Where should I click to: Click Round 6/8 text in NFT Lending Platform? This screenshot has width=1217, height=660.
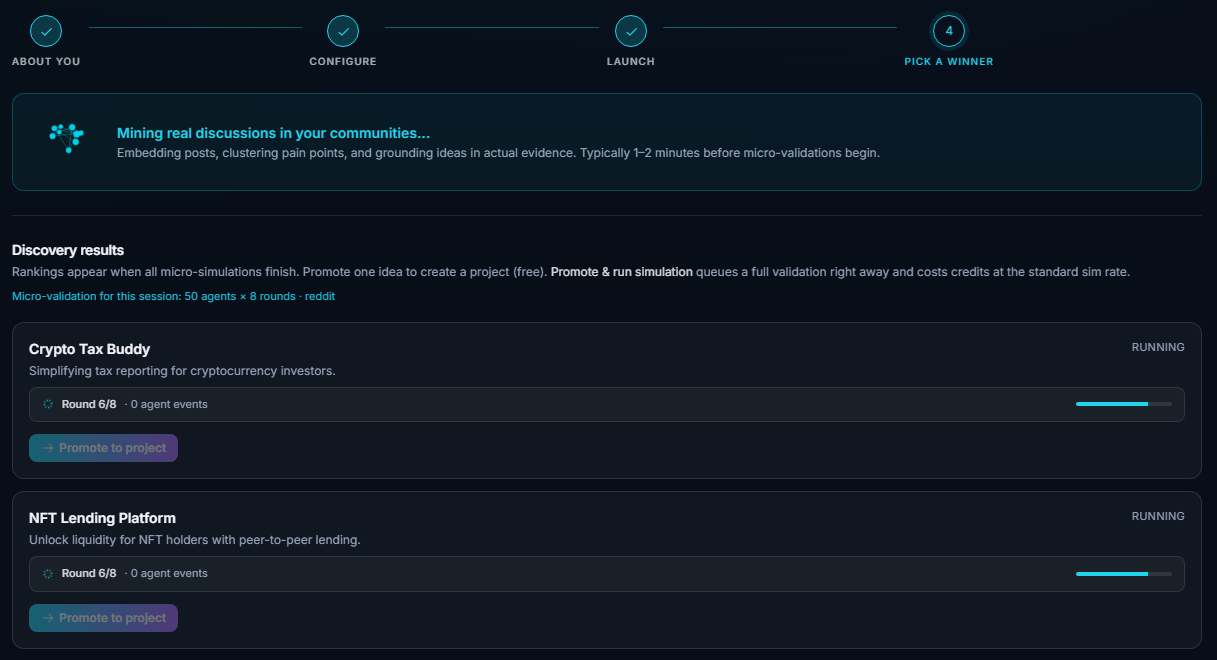(89, 574)
